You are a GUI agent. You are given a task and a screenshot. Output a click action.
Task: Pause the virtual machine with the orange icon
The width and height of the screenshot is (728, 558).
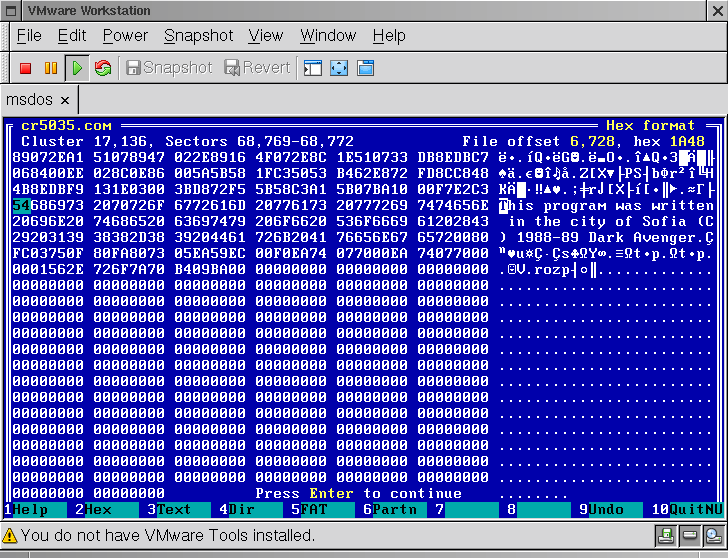(x=51, y=68)
